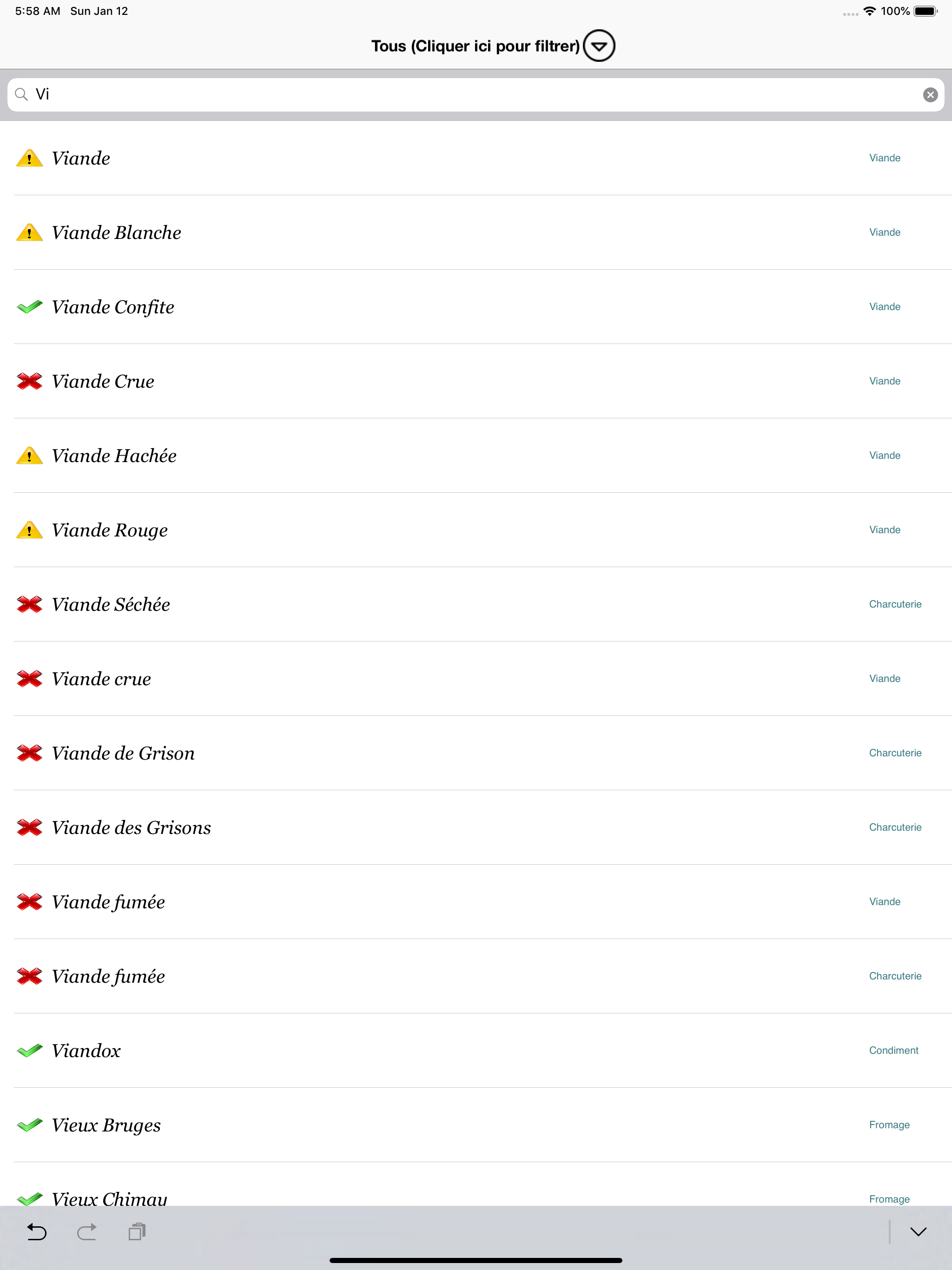Tap the undo arrow in keyboard bar
Screen dimensions: 952x1270
[x=37, y=1231]
